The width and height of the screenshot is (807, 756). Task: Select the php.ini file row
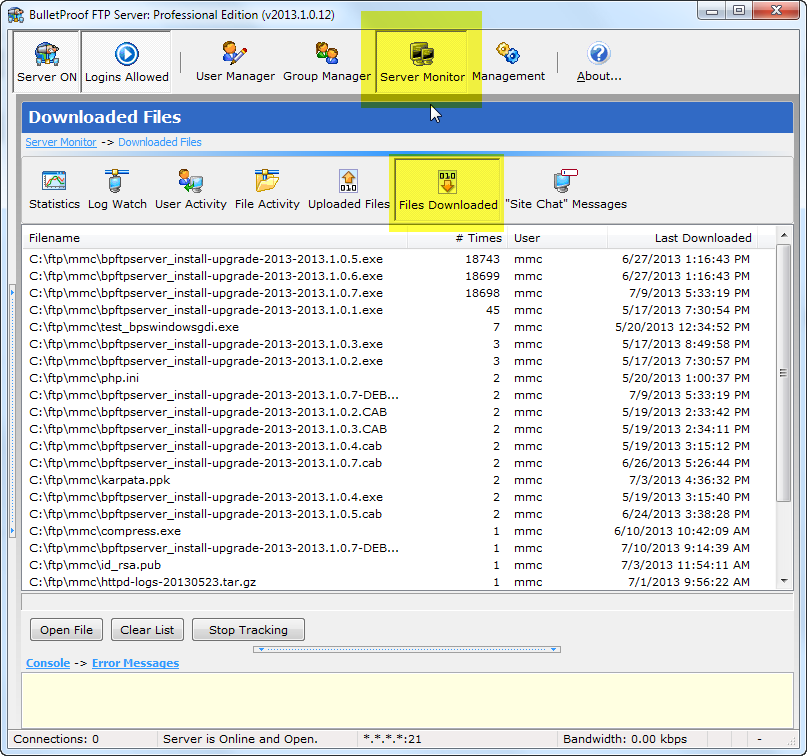399,378
